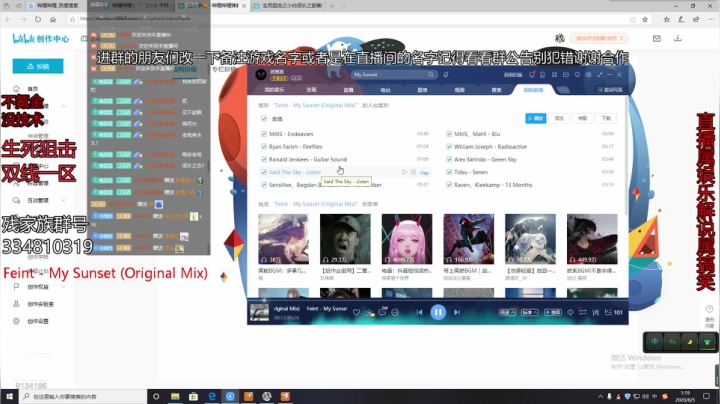Image resolution: width=720 pixels, height=404 pixels.
Task: Toggle the desktop lyrics switch in player bar
Action: click(553, 312)
